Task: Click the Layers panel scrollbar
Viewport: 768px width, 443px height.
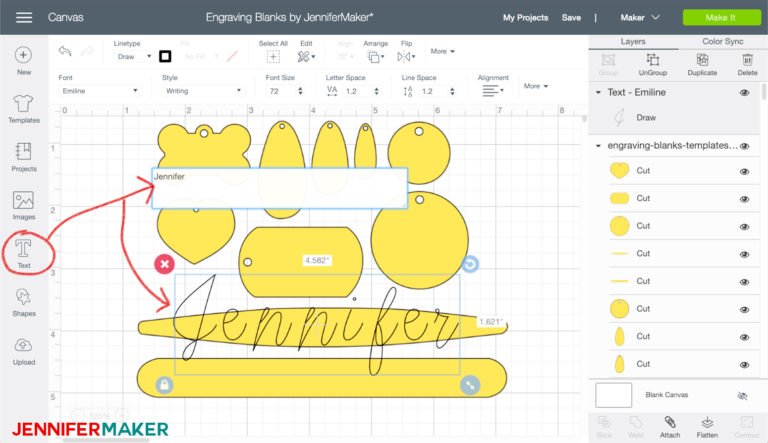Action: (x=764, y=92)
